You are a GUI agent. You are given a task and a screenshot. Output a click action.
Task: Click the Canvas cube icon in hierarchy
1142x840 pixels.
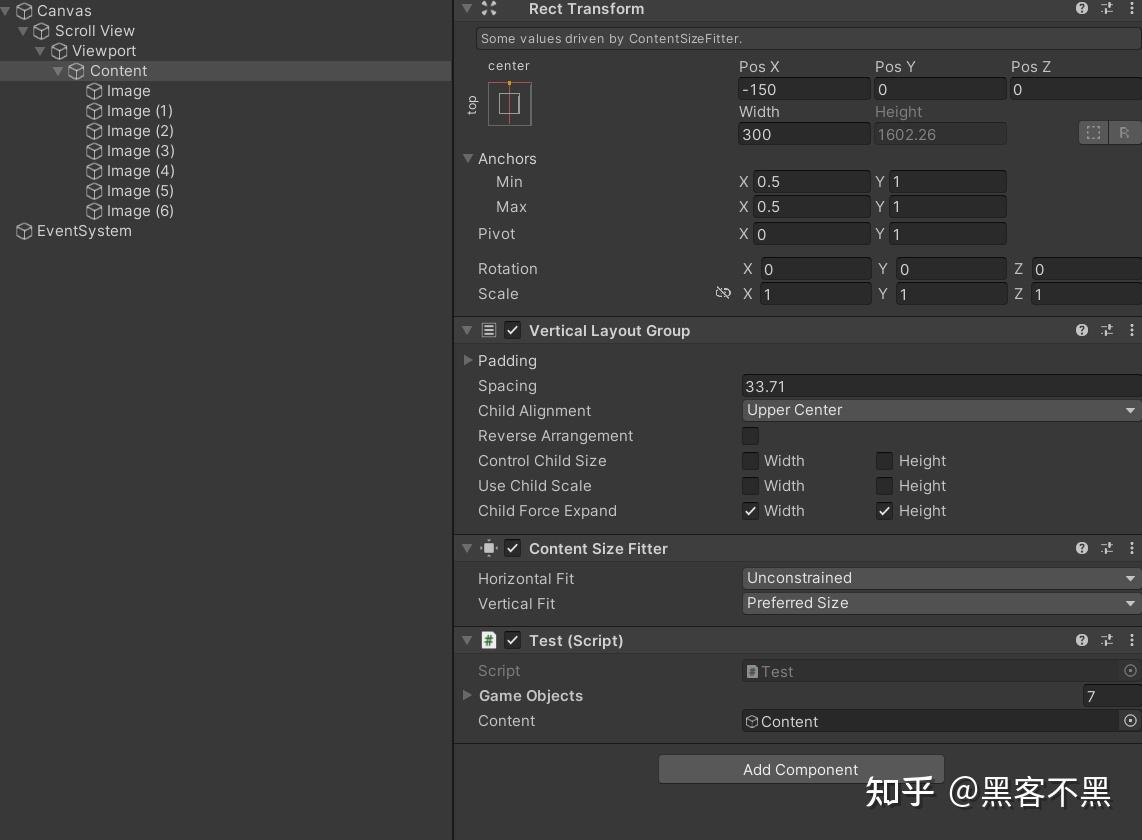(23, 10)
